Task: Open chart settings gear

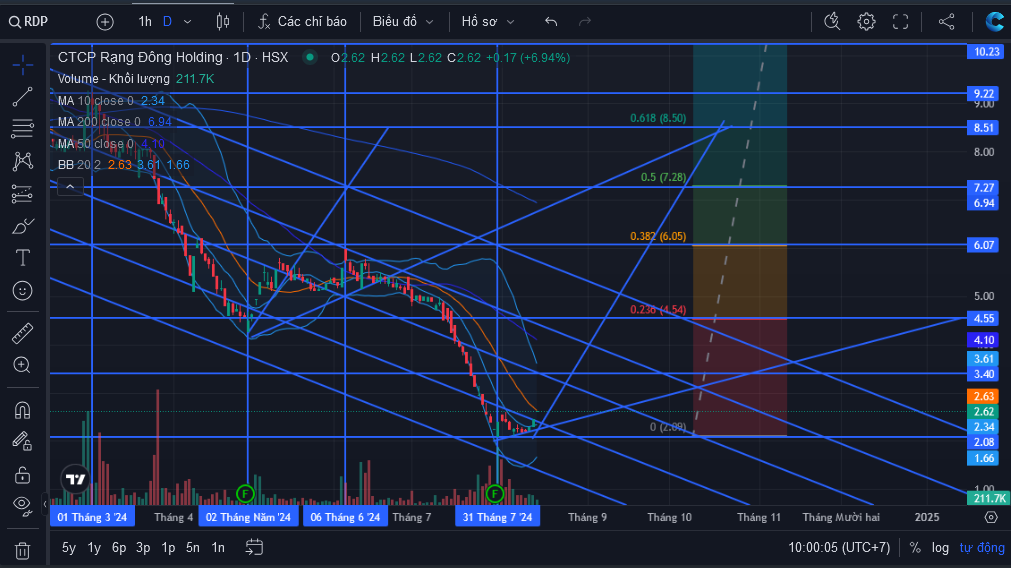Action: click(867, 22)
